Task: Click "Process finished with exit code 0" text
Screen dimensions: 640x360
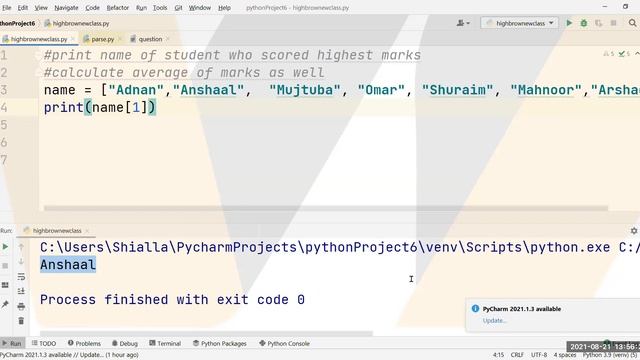Action: click(172, 300)
